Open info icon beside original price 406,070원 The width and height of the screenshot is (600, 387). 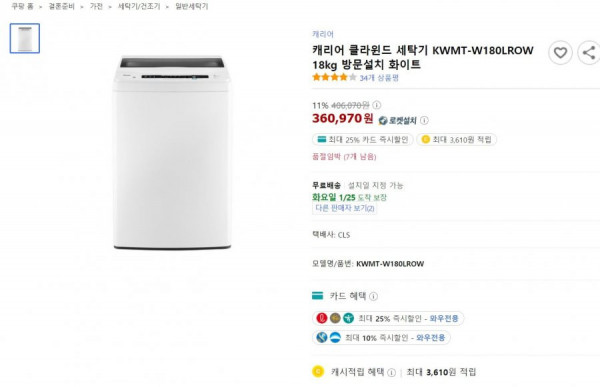click(x=377, y=105)
